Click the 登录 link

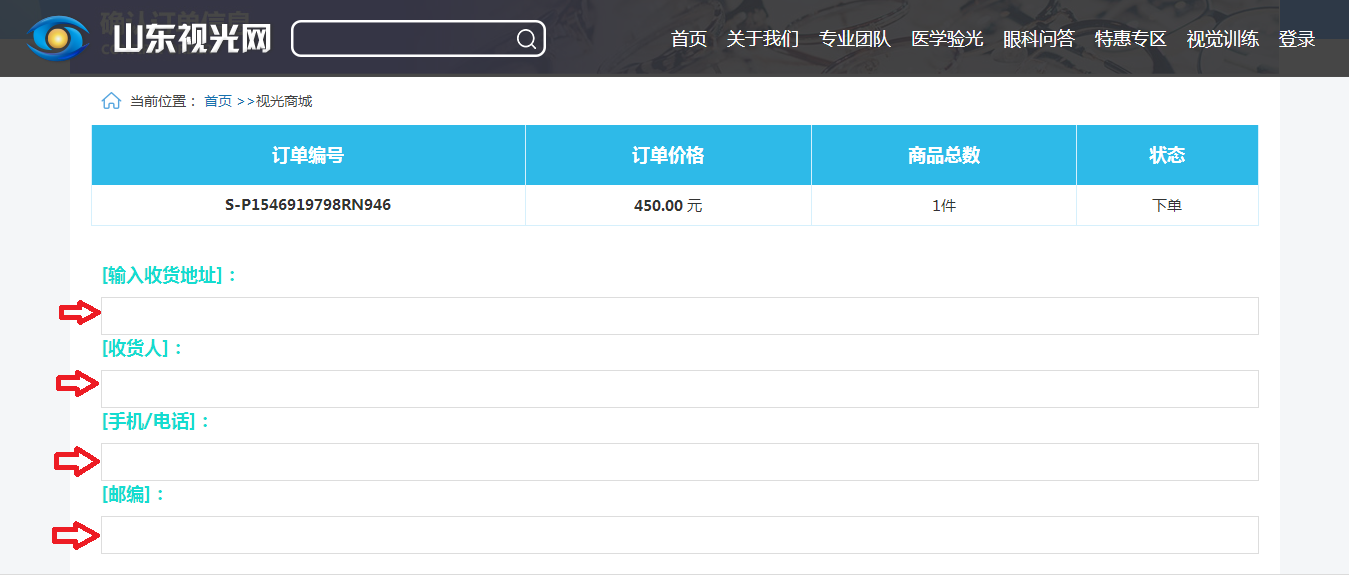[1297, 39]
